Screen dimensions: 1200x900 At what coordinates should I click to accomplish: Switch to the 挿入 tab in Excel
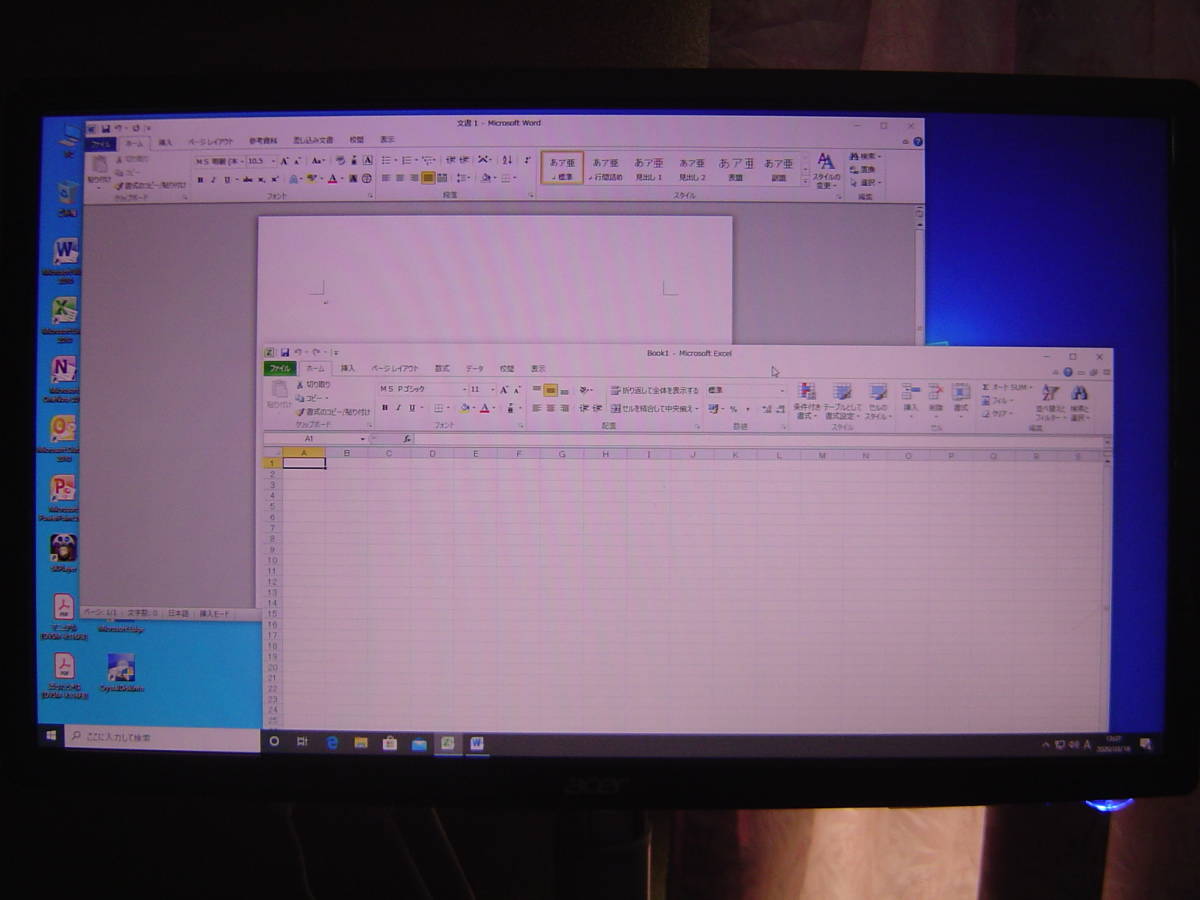(348, 369)
